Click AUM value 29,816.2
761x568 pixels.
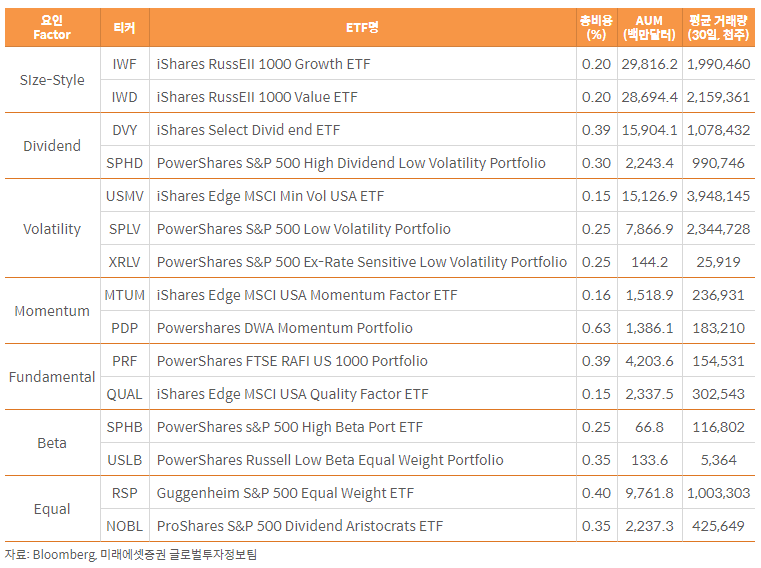tap(649, 64)
